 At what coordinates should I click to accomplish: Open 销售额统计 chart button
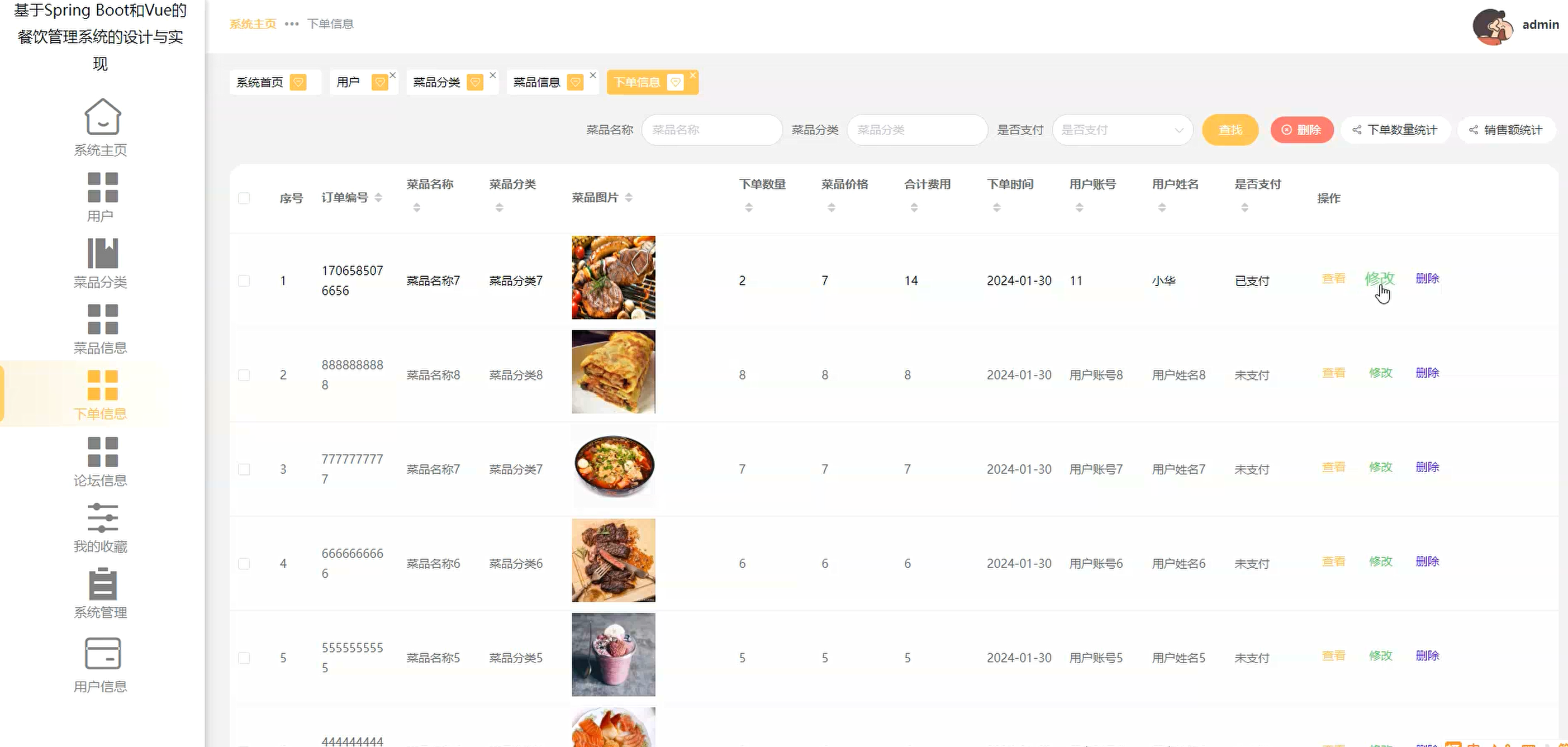[x=1506, y=130]
